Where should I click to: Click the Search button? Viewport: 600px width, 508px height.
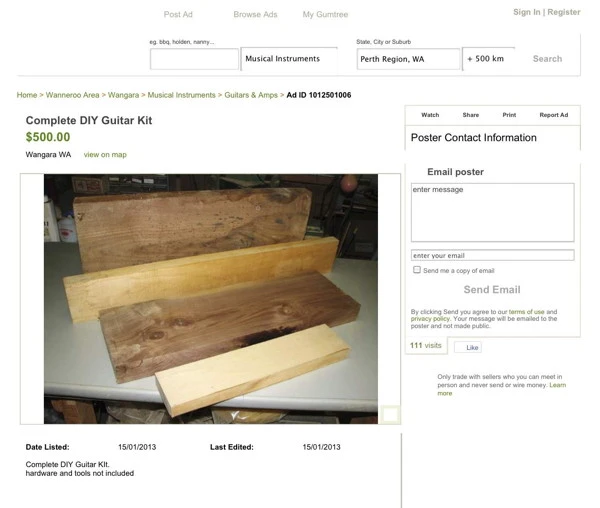click(547, 59)
